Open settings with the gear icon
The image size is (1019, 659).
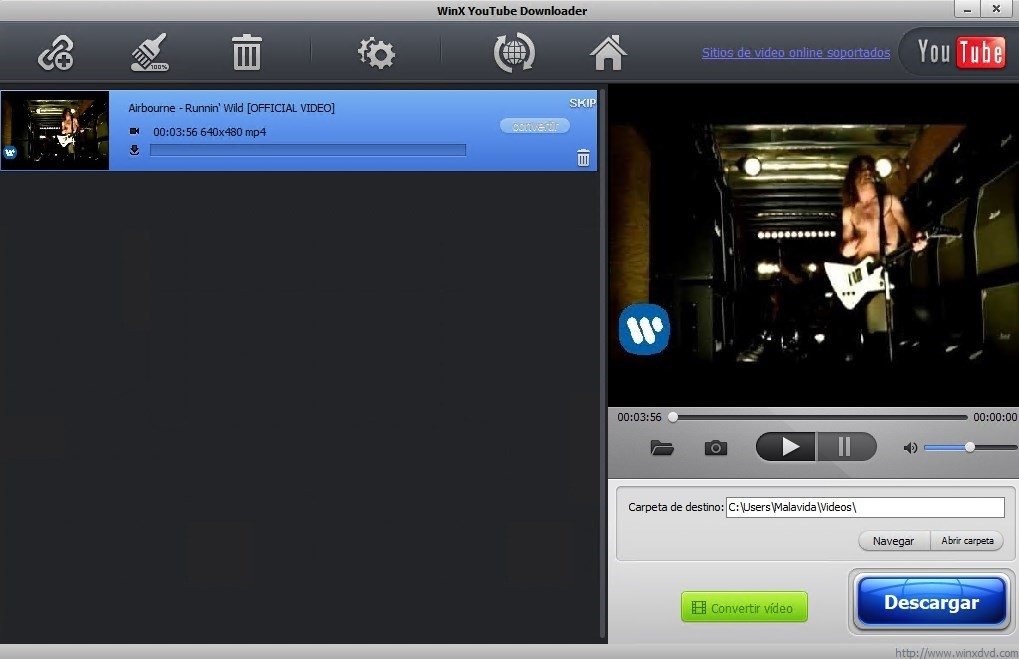(376, 53)
